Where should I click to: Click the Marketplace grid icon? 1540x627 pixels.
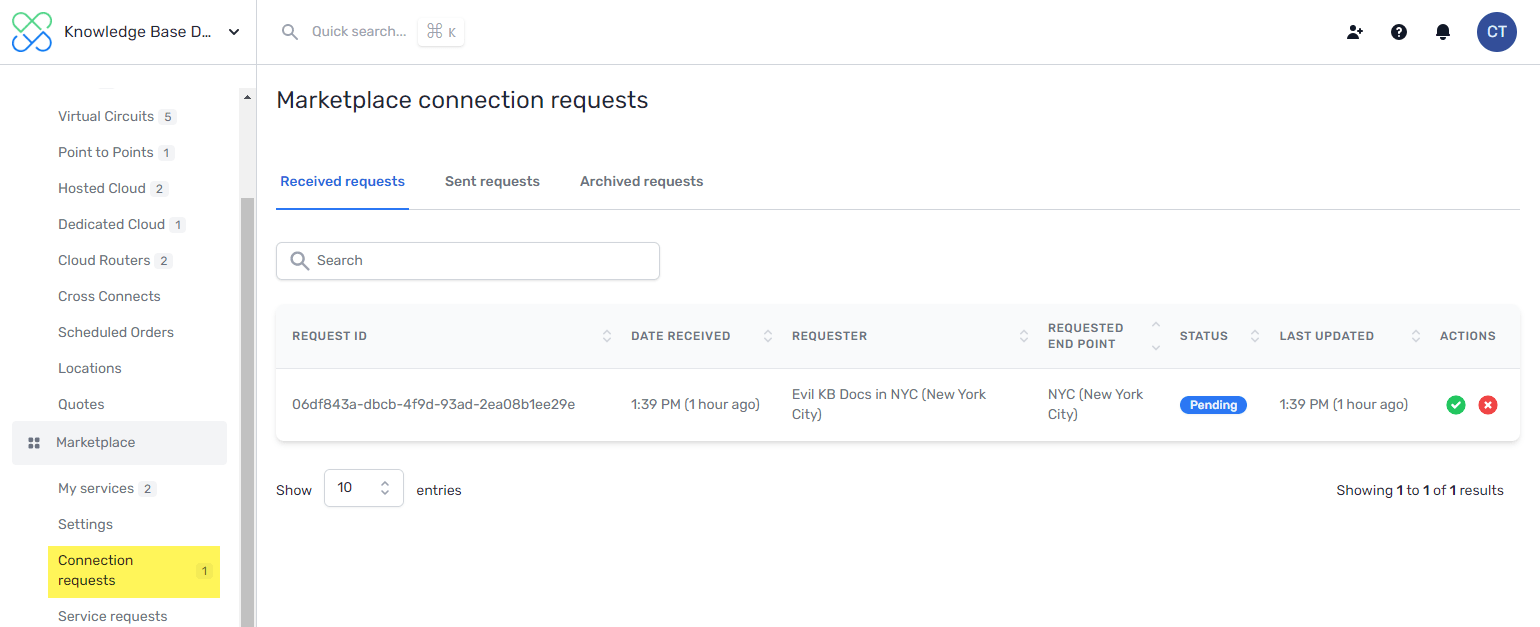coord(34,443)
